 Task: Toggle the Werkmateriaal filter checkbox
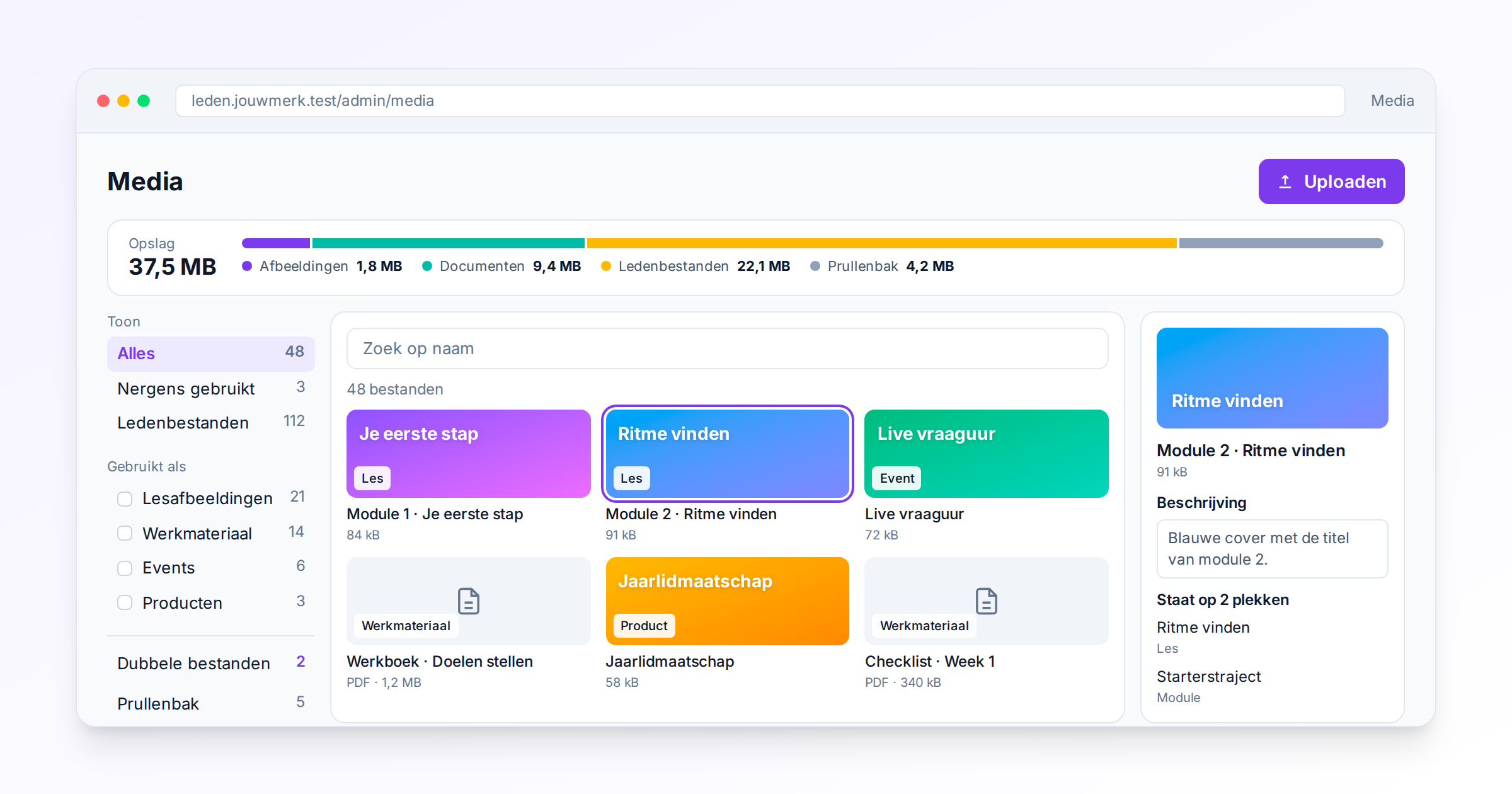[x=125, y=533]
